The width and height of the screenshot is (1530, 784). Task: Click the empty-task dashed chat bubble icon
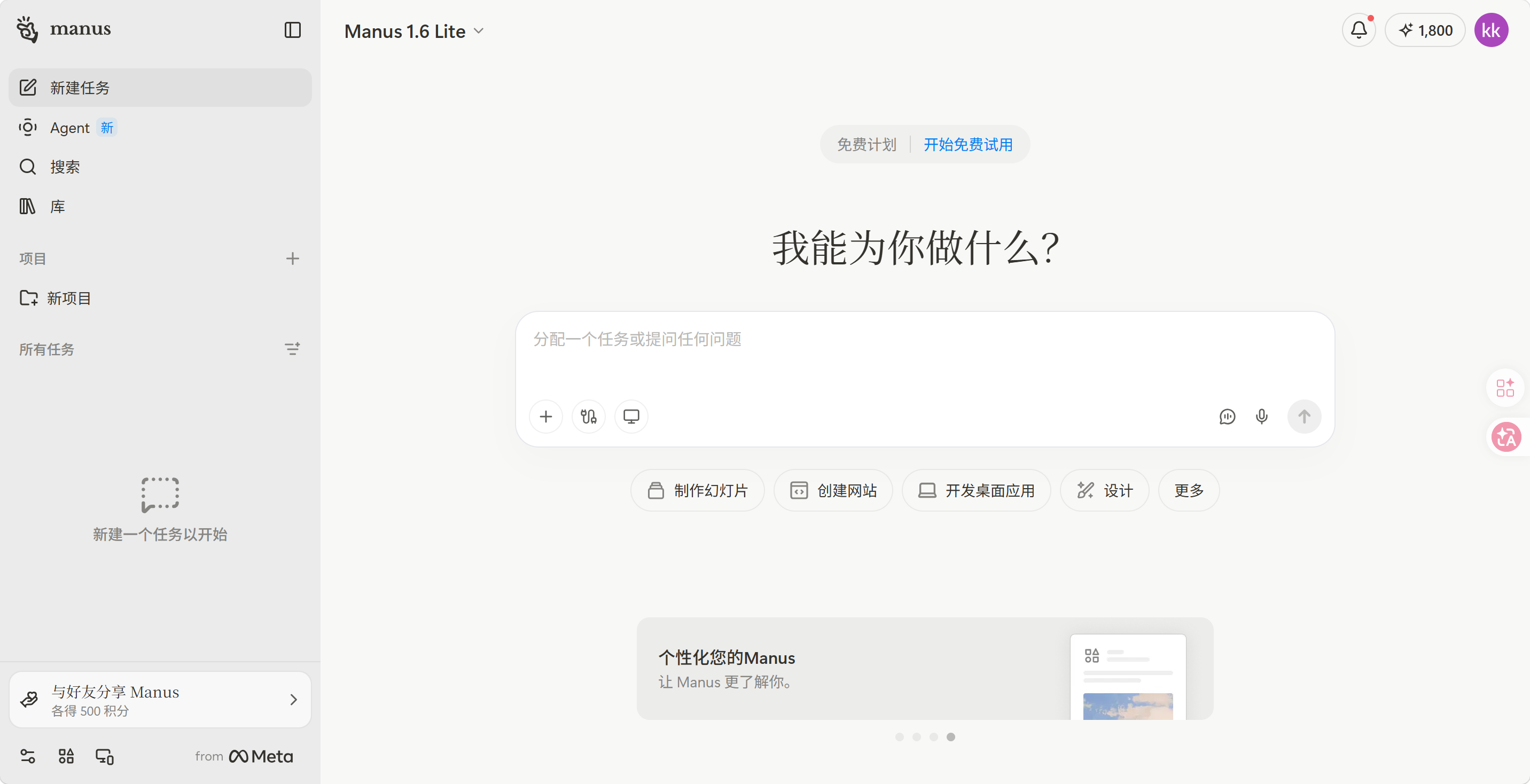160,494
